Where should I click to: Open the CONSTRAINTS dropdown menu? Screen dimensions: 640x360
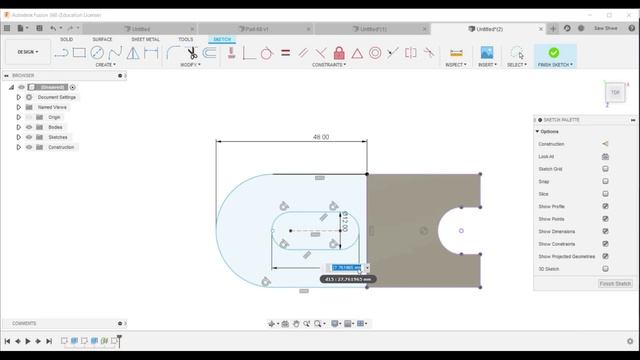click(x=329, y=65)
